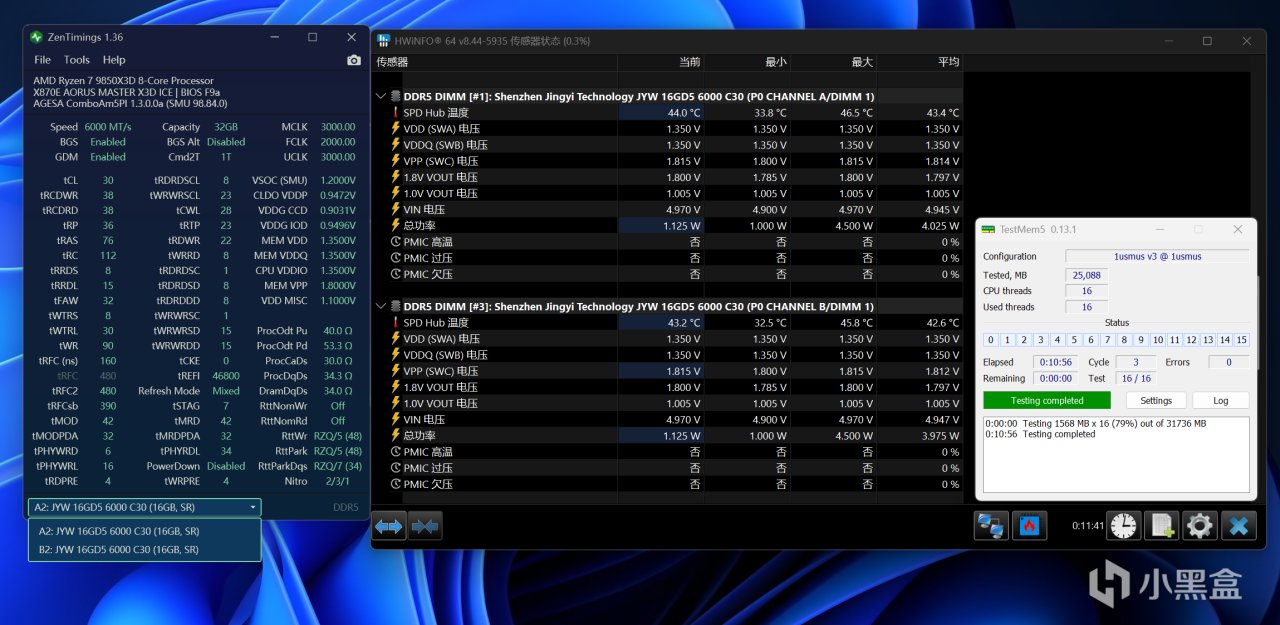Click the green Testing completed progress bar
Image resolution: width=1280 pixels, height=625 pixels.
coord(1046,400)
